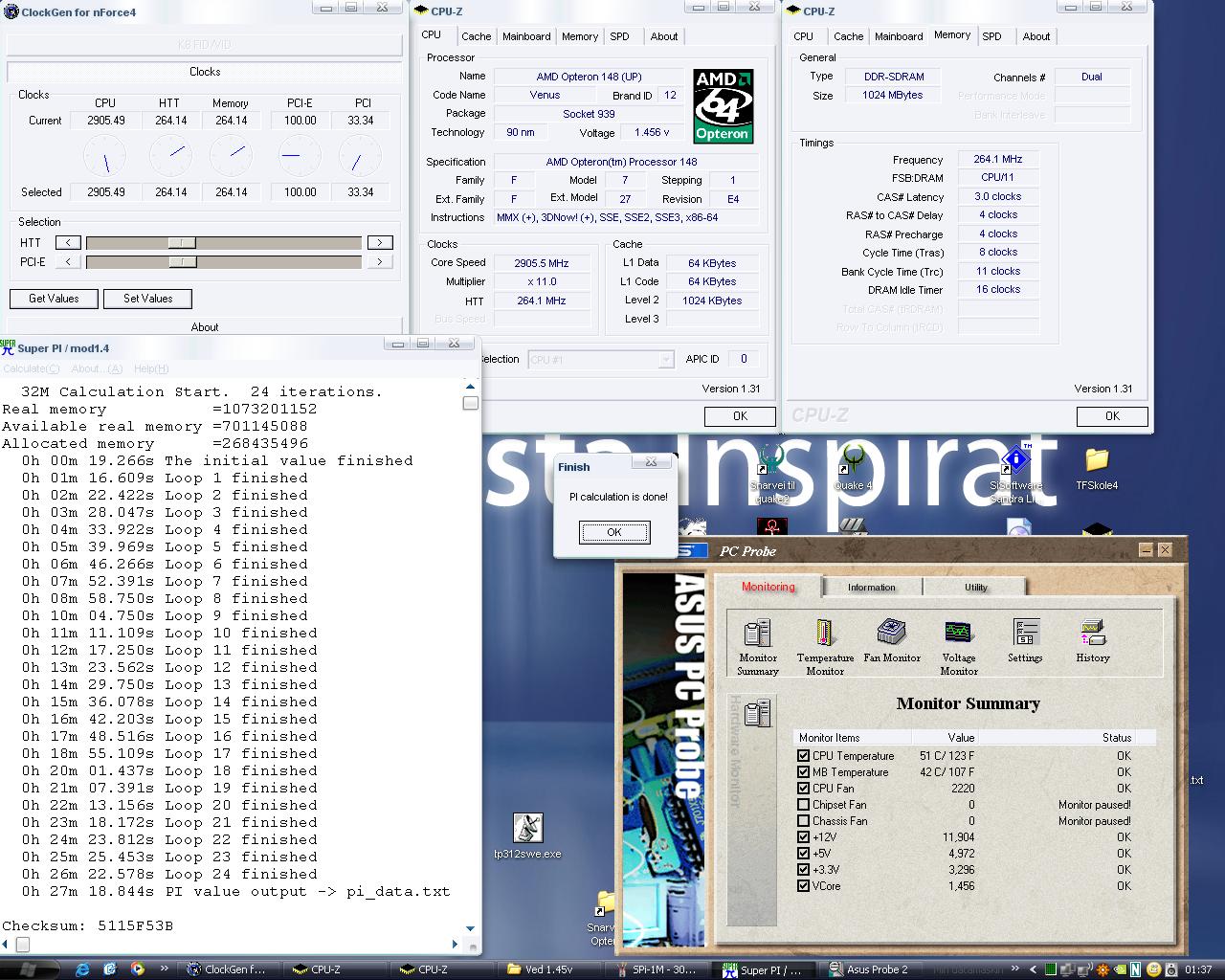Click the HTT slider right arrow
The width and height of the screenshot is (1225, 980).
(x=380, y=243)
